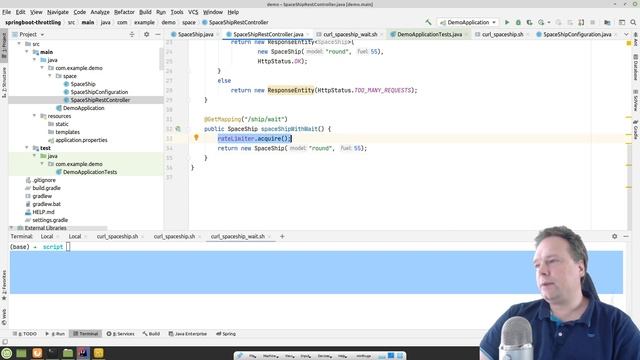Run with coverage icon in toolbar

click(529, 22)
